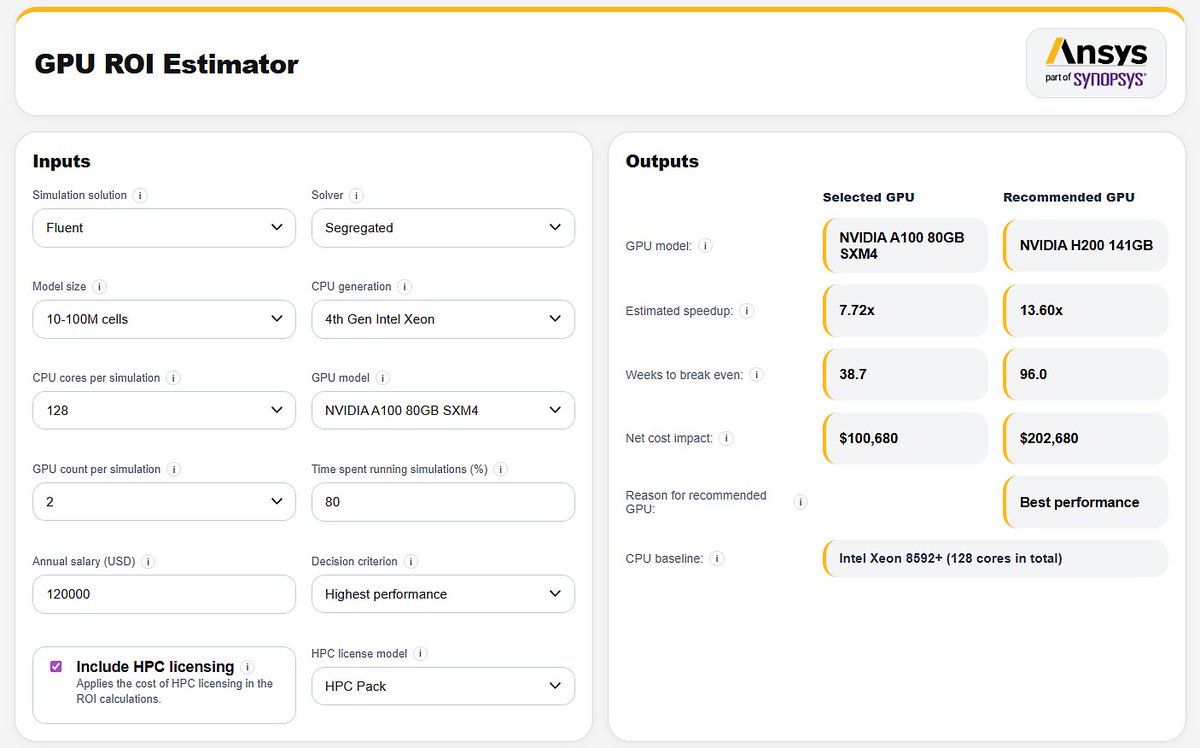Click the recommended GPU value NVIDIA H200 141GB
Screen dimensions: 1200x748
pyautogui.click(x=1085, y=246)
